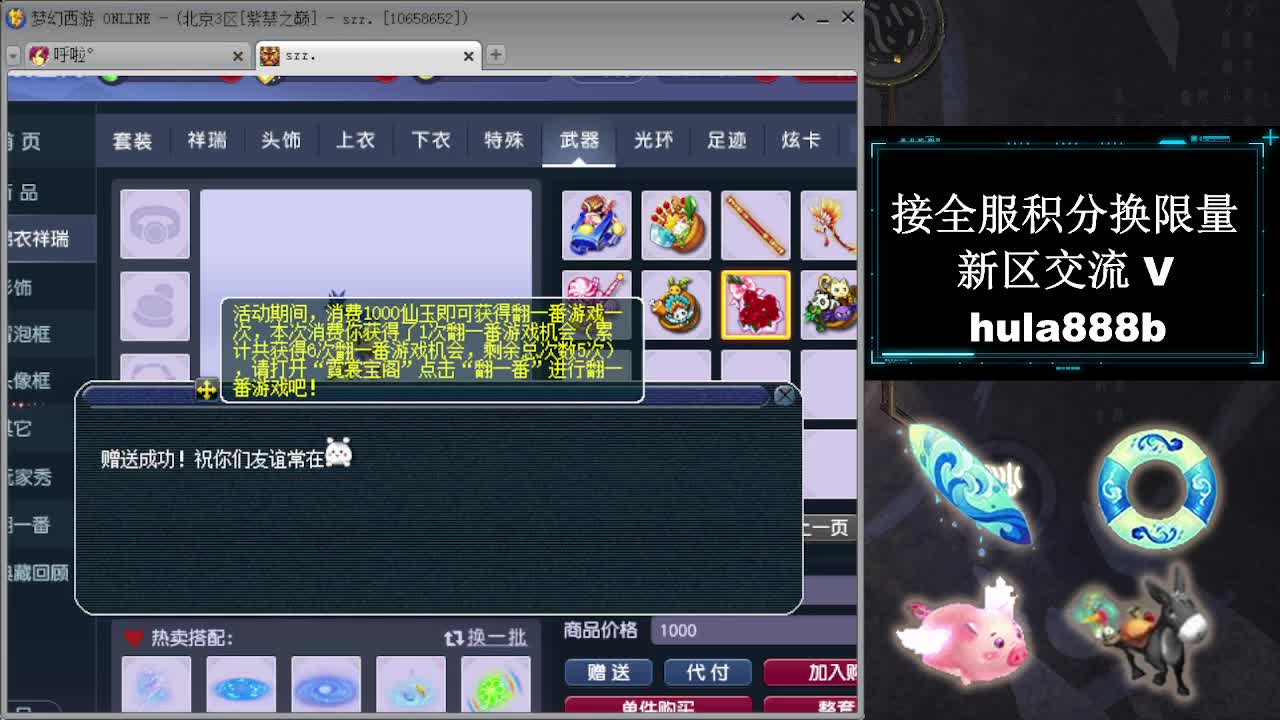1280x720 pixels.
Task: Add a new tab with plus button
Action: click(495, 55)
